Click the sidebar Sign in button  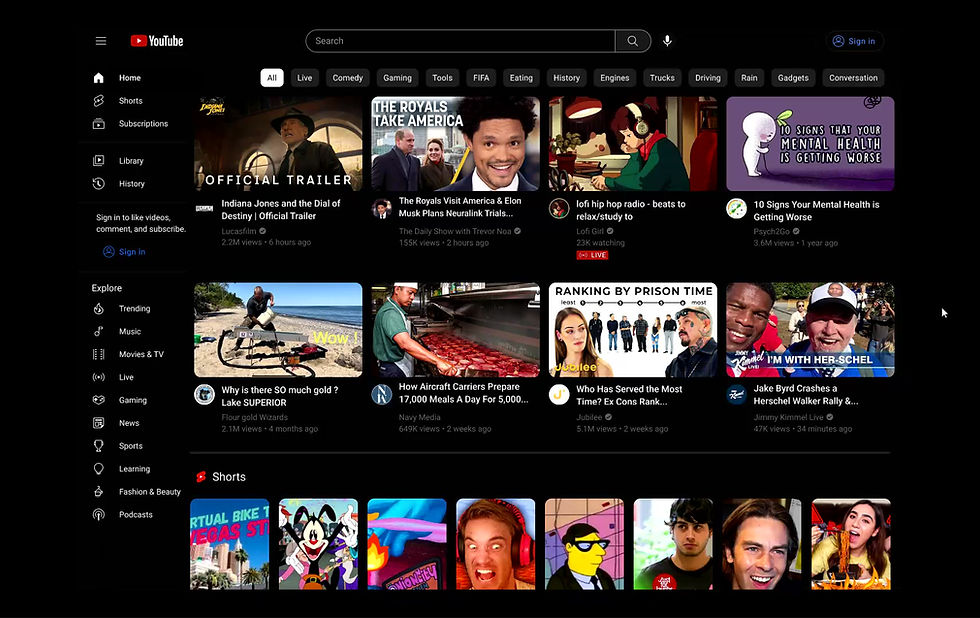(124, 252)
